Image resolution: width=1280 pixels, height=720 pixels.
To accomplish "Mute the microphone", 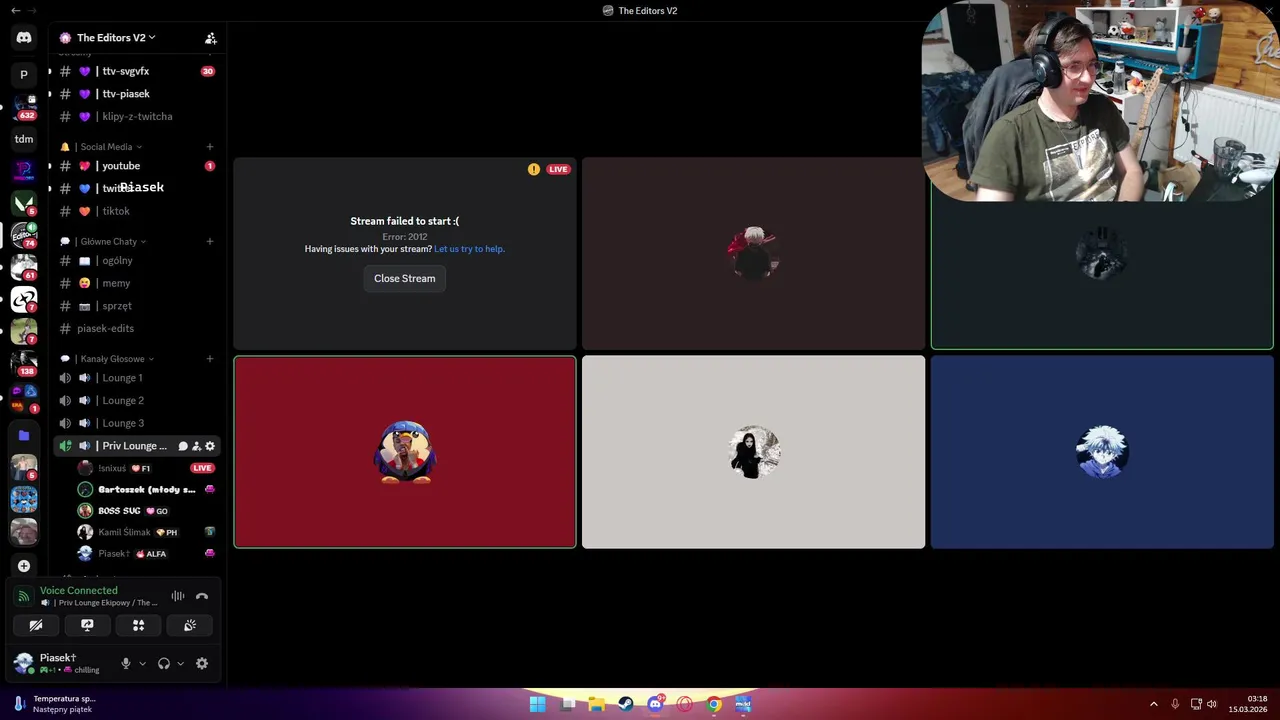I will pyautogui.click(x=126, y=663).
